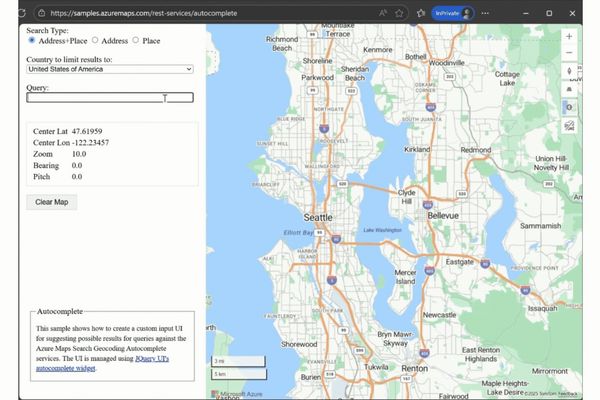The width and height of the screenshot is (600, 400).
Task: View site information via the lock icon
Action: pyautogui.click(x=41, y=13)
